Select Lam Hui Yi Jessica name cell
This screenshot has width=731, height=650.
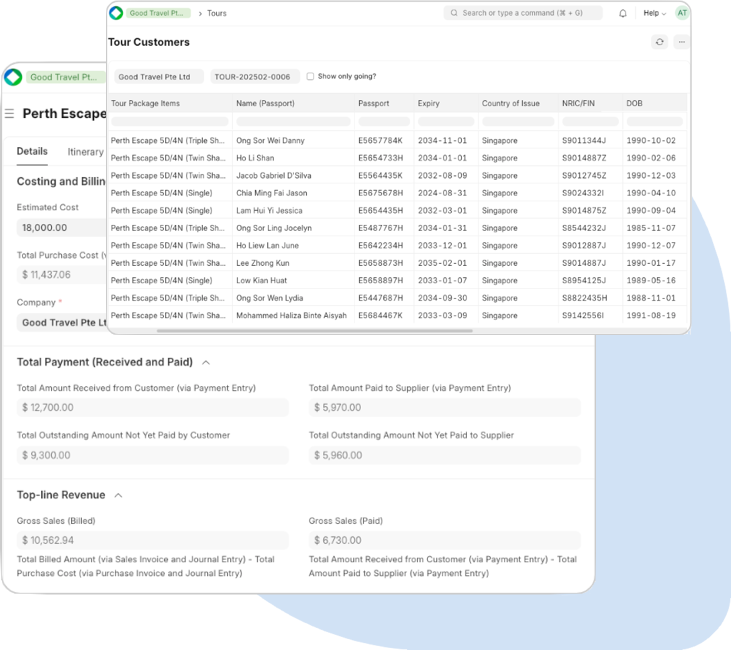click(293, 210)
